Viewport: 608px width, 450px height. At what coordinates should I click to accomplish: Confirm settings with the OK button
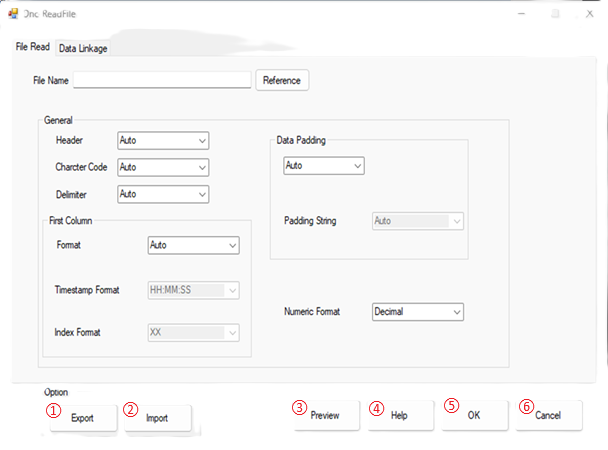click(474, 415)
